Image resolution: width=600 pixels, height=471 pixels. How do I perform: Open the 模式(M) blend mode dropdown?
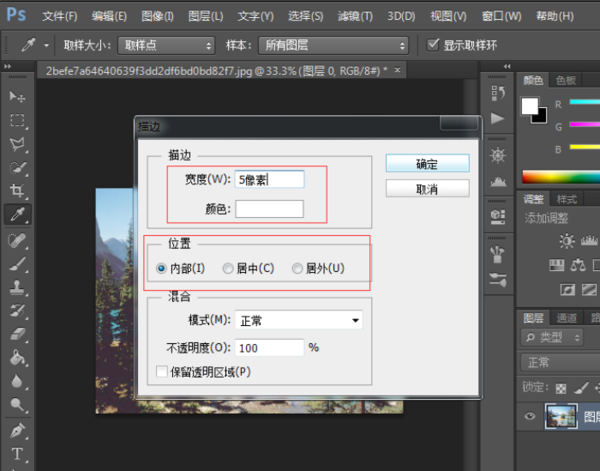pos(298,320)
